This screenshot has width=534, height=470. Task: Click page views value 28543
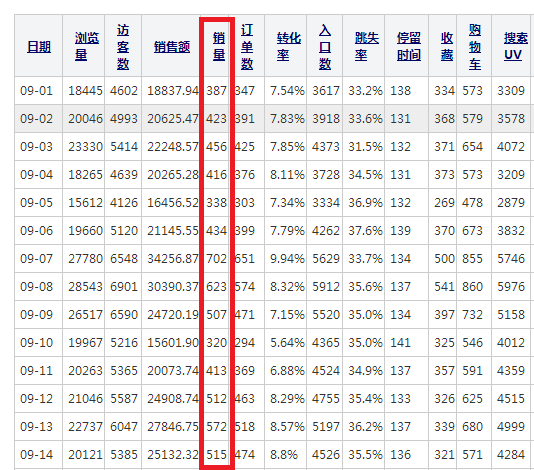coord(85,286)
